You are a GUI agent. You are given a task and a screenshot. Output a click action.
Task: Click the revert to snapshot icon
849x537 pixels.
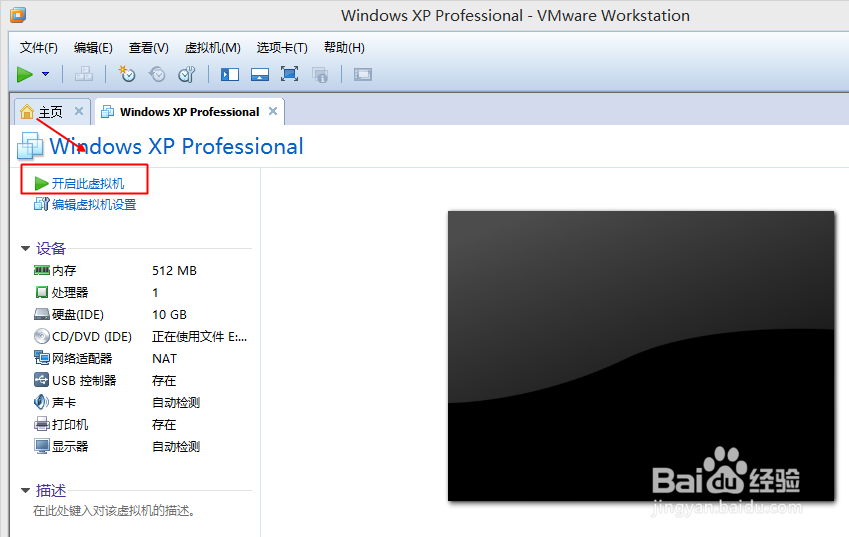[x=157, y=74]
